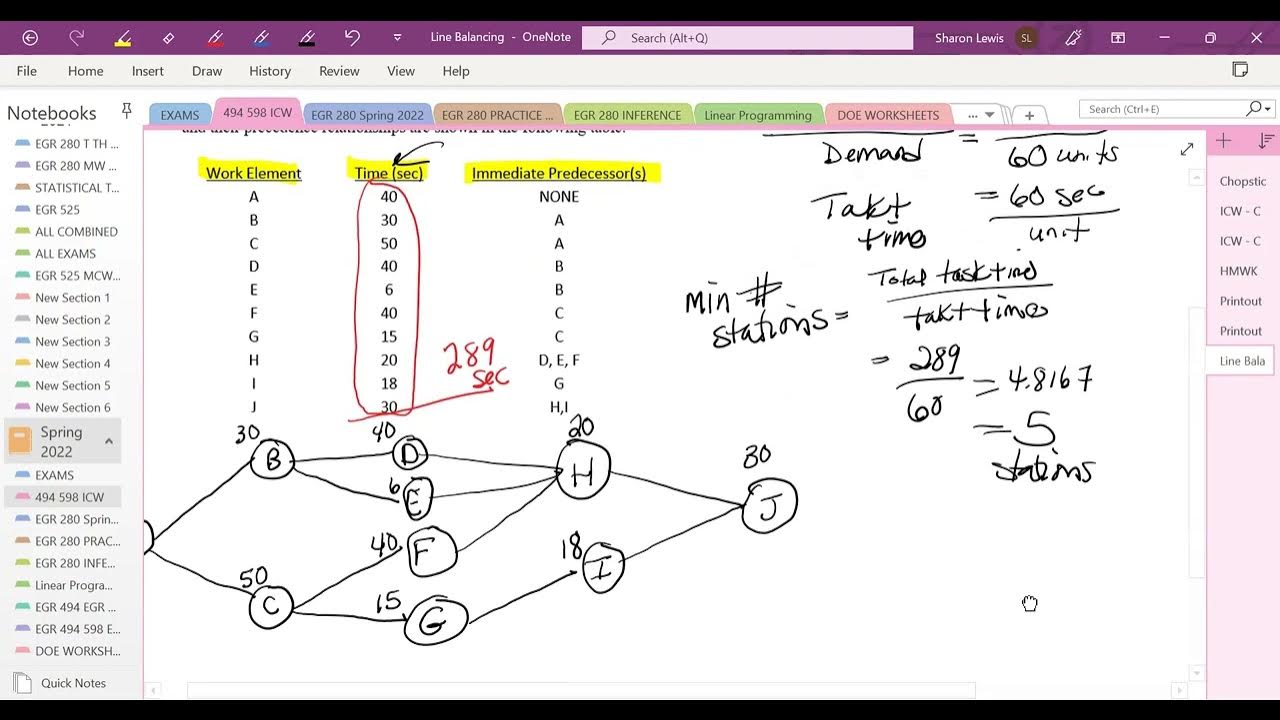Click the sort pages icon
1280x720 pixels.
point(1266,142)
